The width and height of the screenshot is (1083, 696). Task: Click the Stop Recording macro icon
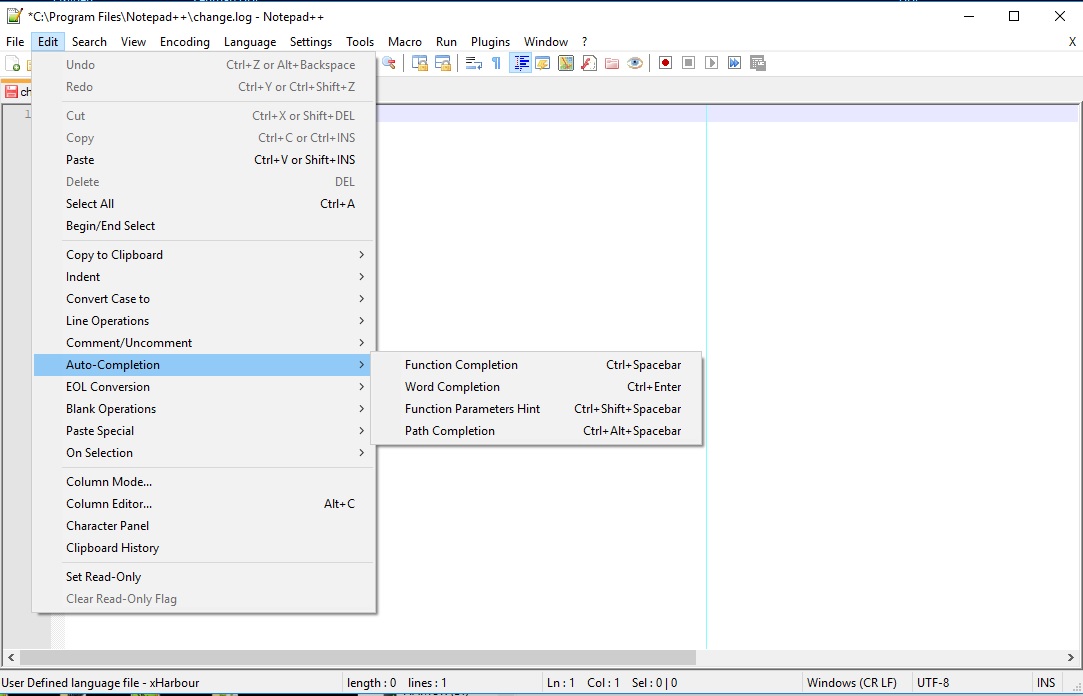[x=689, y=63]
